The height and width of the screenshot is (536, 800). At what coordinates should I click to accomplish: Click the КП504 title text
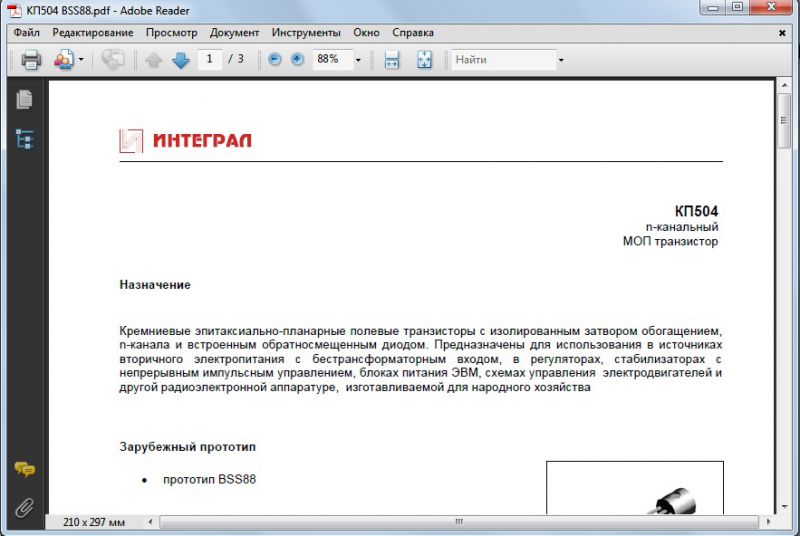(696, 211)
